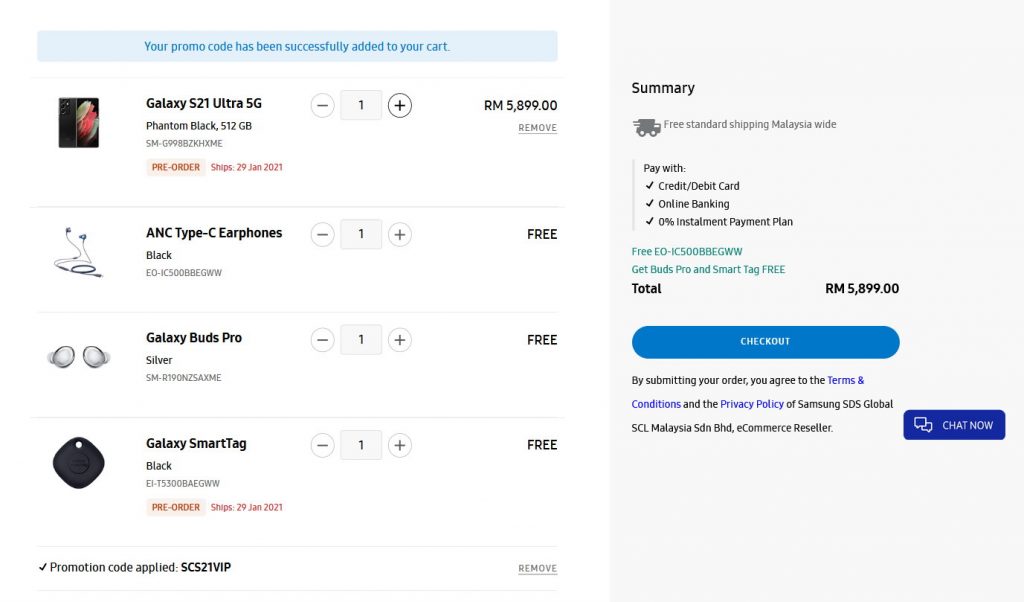1024x602 pixels.
Task: Decrease quantity of Galaxy S21 Ultra 5G
Action: [322, 105]
